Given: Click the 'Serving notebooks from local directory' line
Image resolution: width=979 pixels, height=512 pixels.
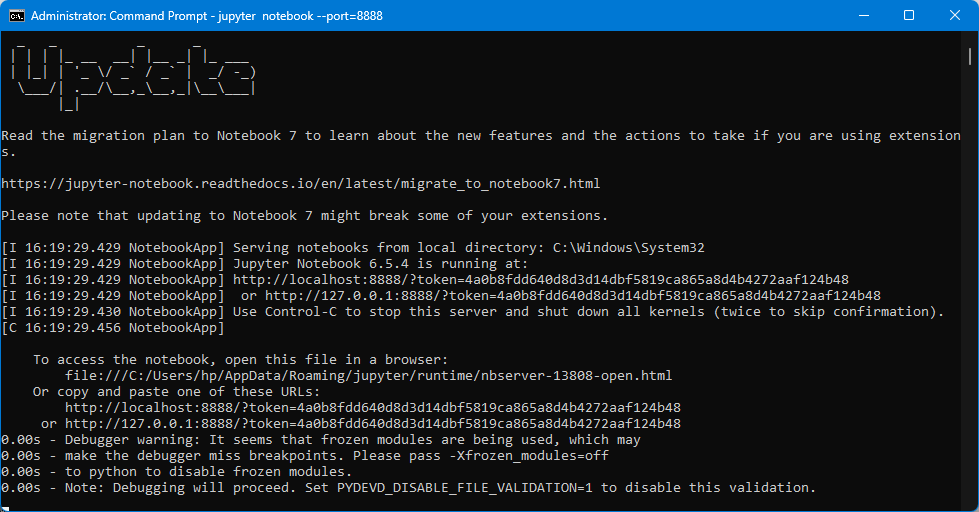Looking at the screenshot, I should coord(353,248).
